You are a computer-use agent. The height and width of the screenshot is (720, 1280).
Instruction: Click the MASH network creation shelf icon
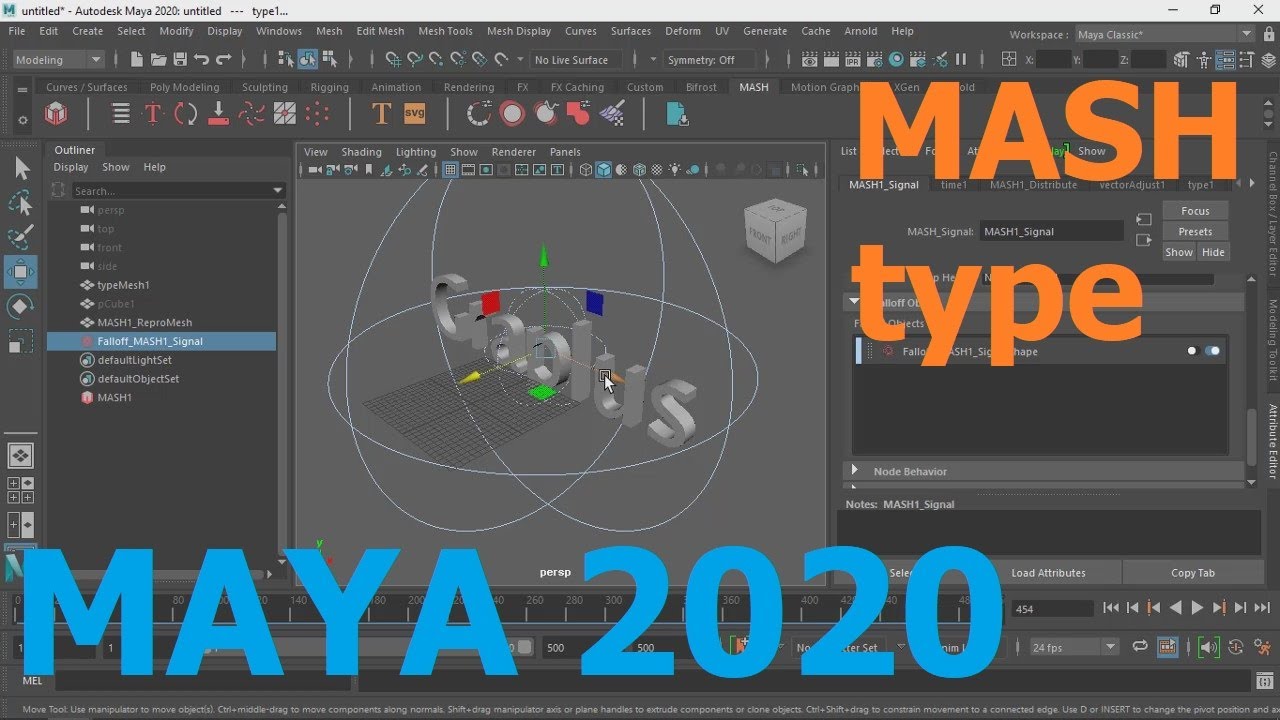pyautogui.click(x=57, y=114)
